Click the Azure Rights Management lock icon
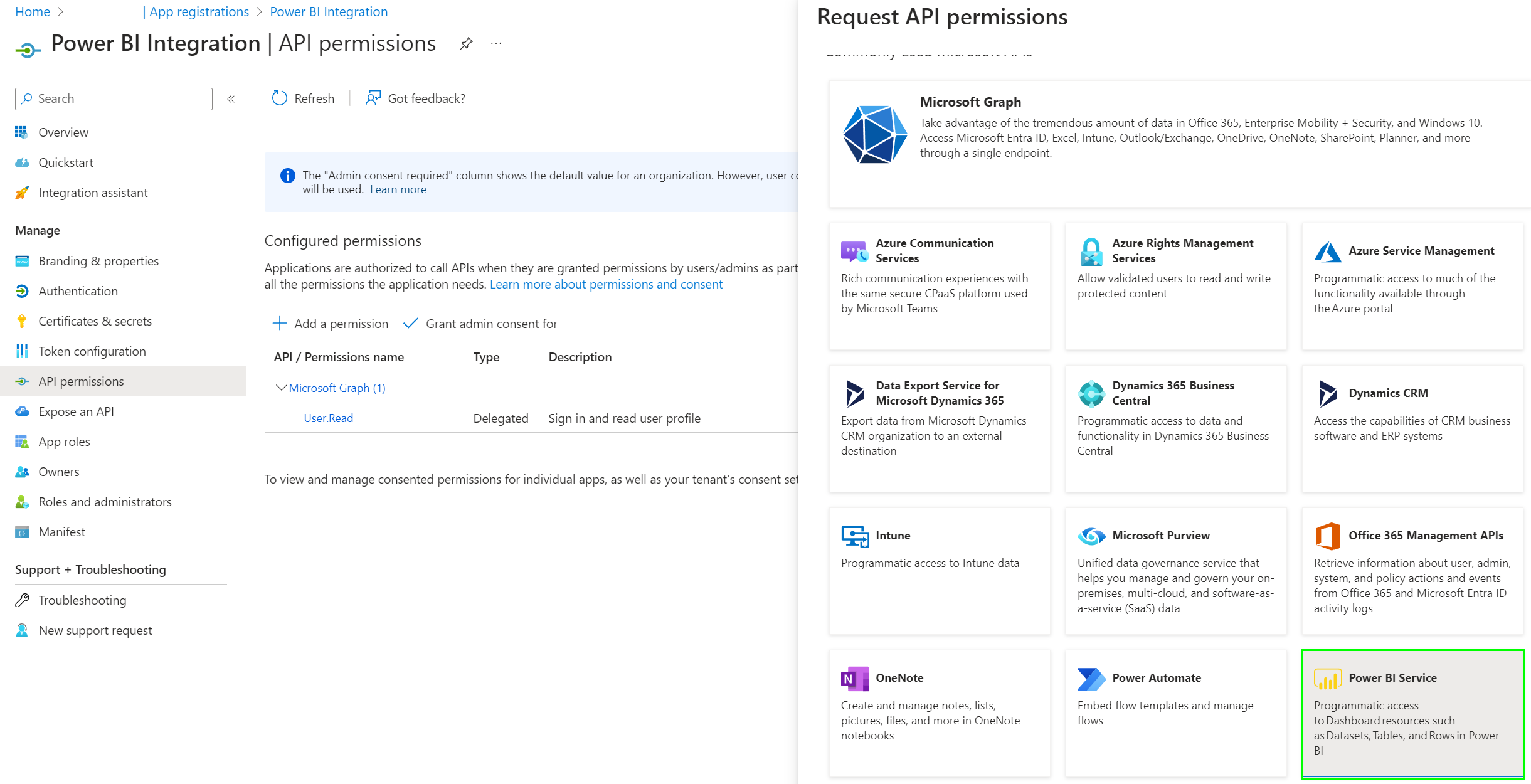 click(x=1091, y=251)
